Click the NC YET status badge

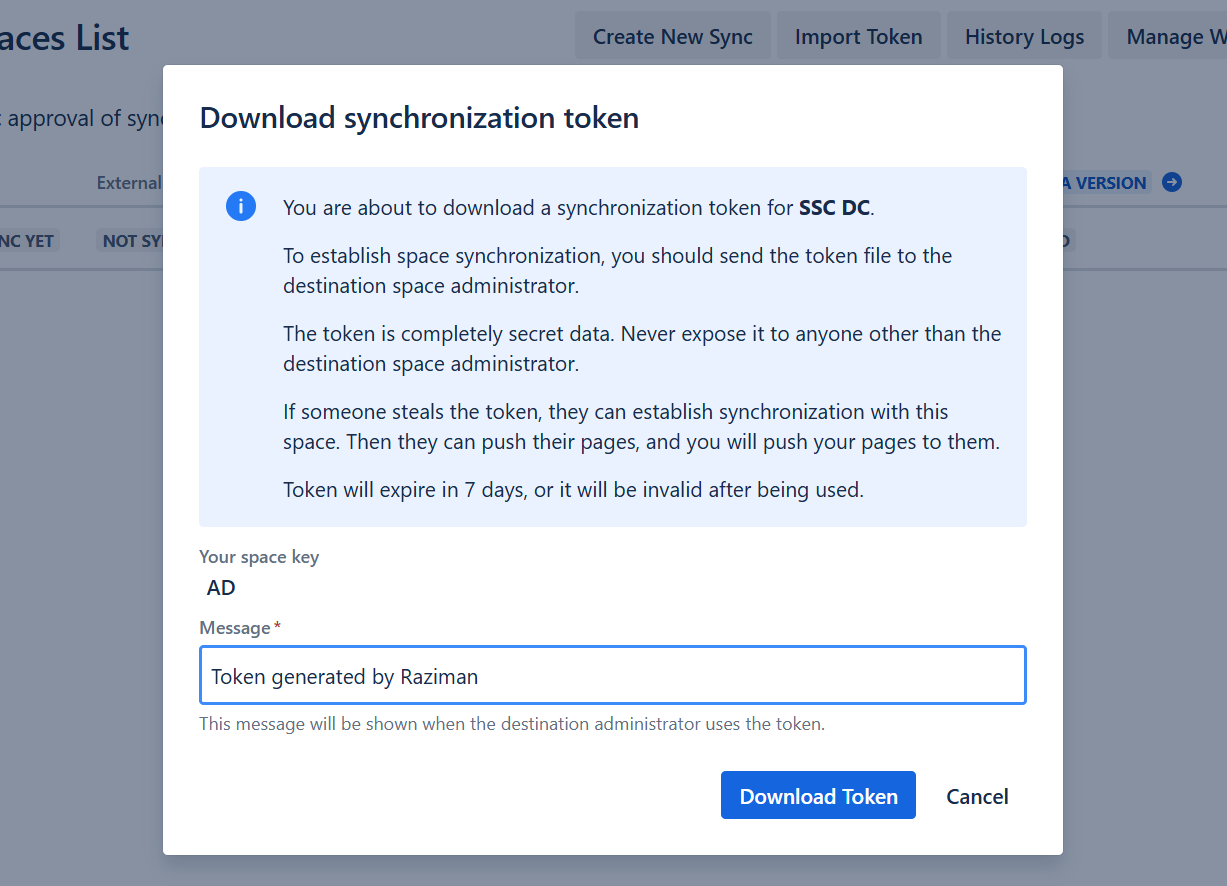coord(28,241)
